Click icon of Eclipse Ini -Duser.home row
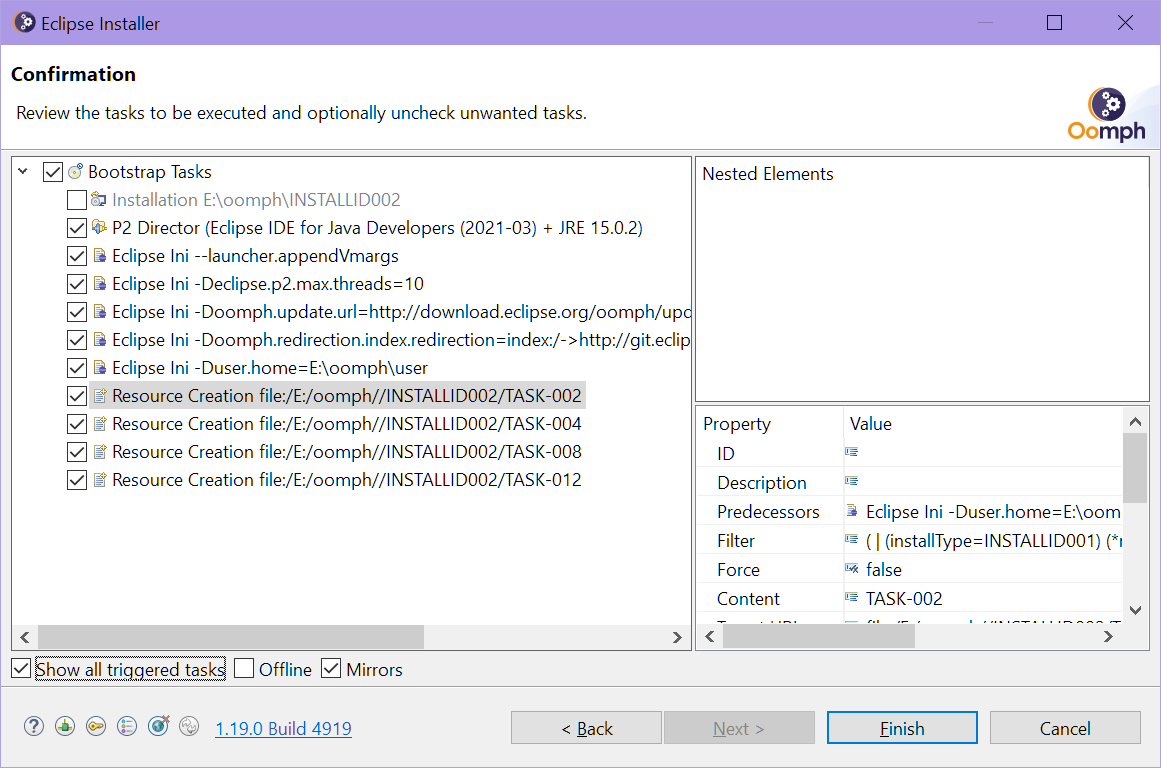Image resolution: width=1161 pixels, height=768 pixels. coord(99,368)
